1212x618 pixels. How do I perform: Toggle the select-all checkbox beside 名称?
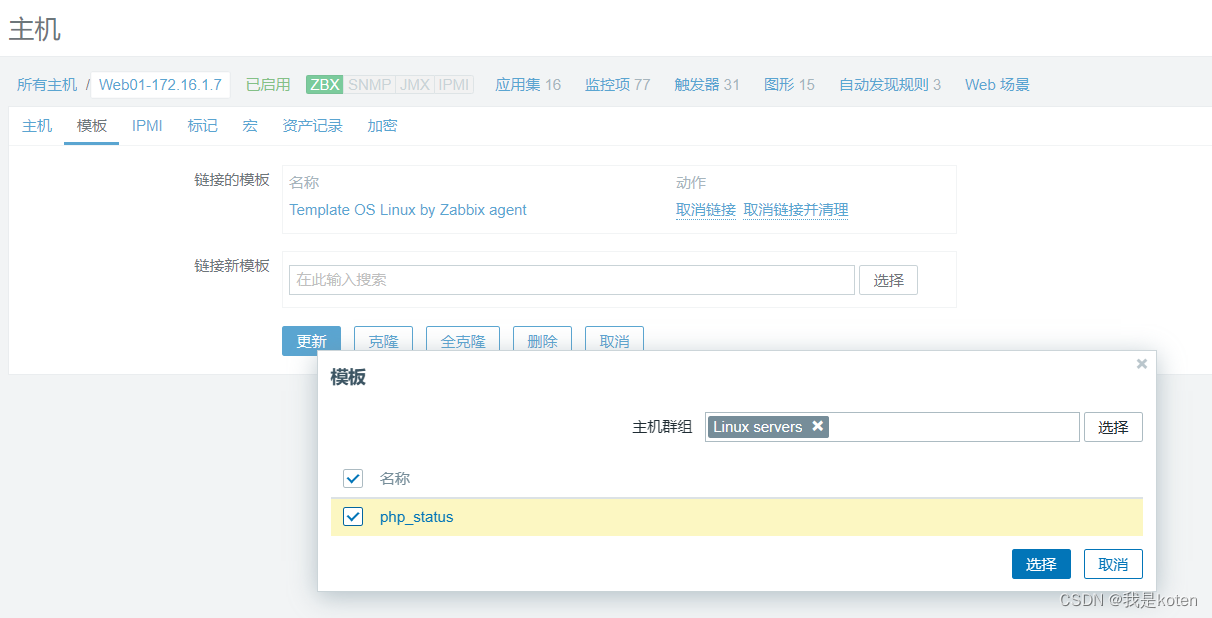(x=353, y=478)
